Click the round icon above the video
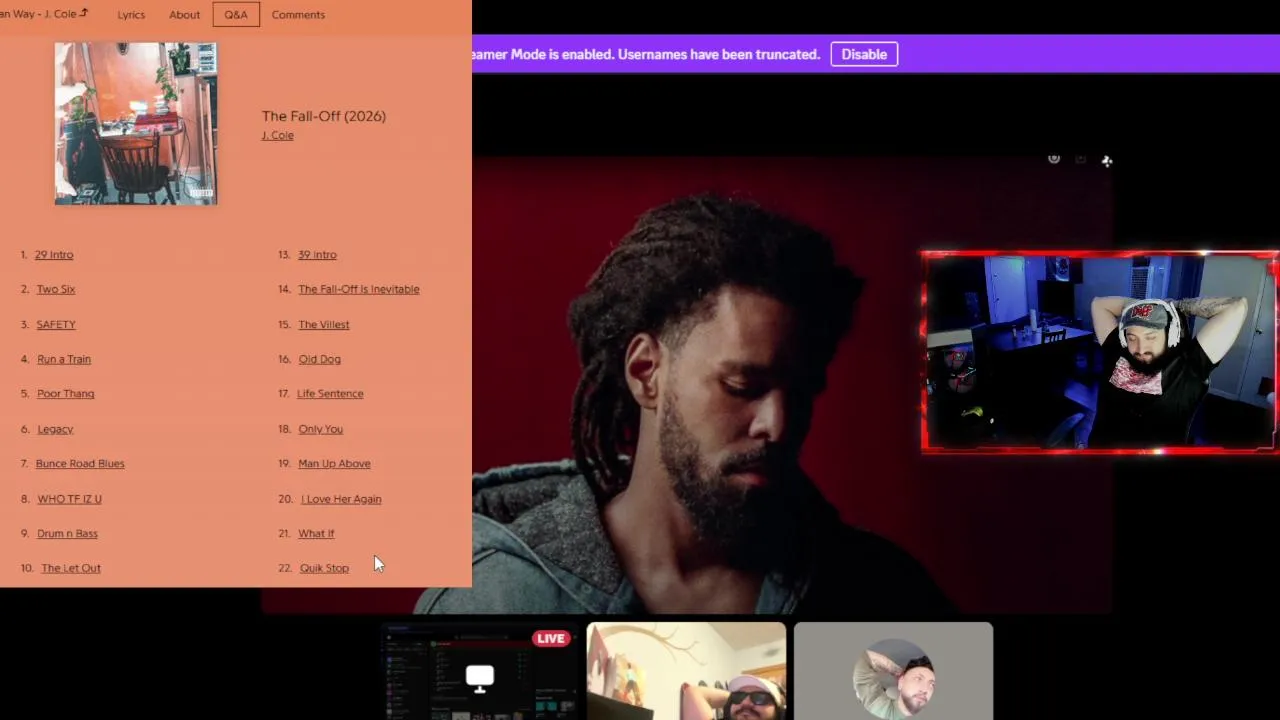 pos(1054,159)
